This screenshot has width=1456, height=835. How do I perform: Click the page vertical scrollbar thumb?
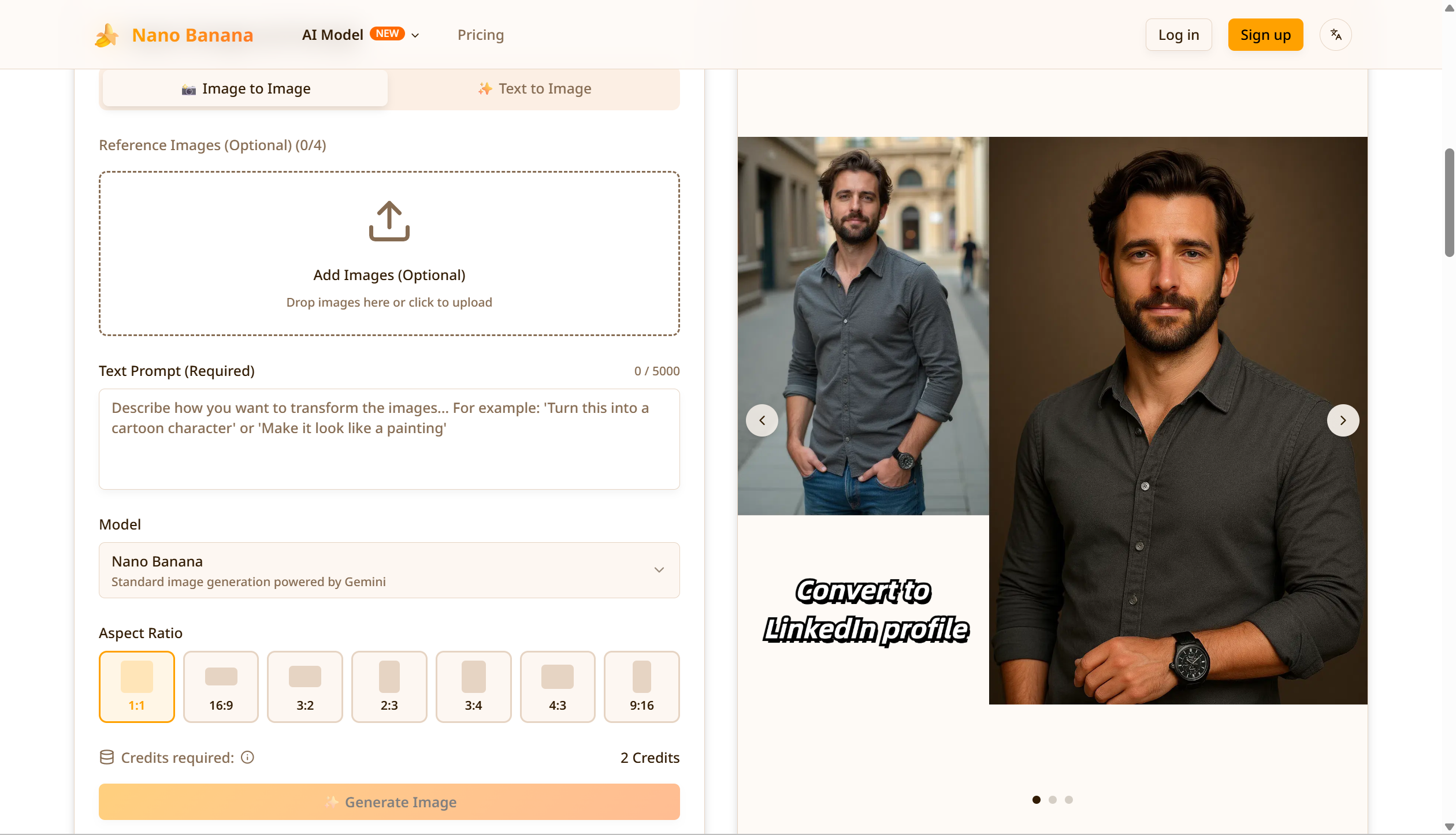[x=1448, y=202]
